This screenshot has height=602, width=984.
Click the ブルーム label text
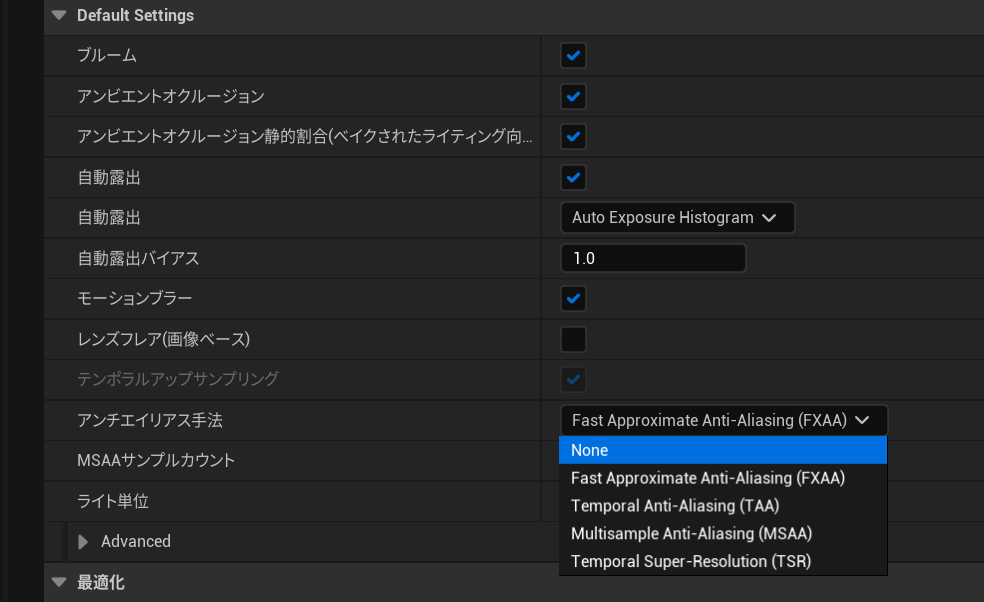tap(107, 56)
